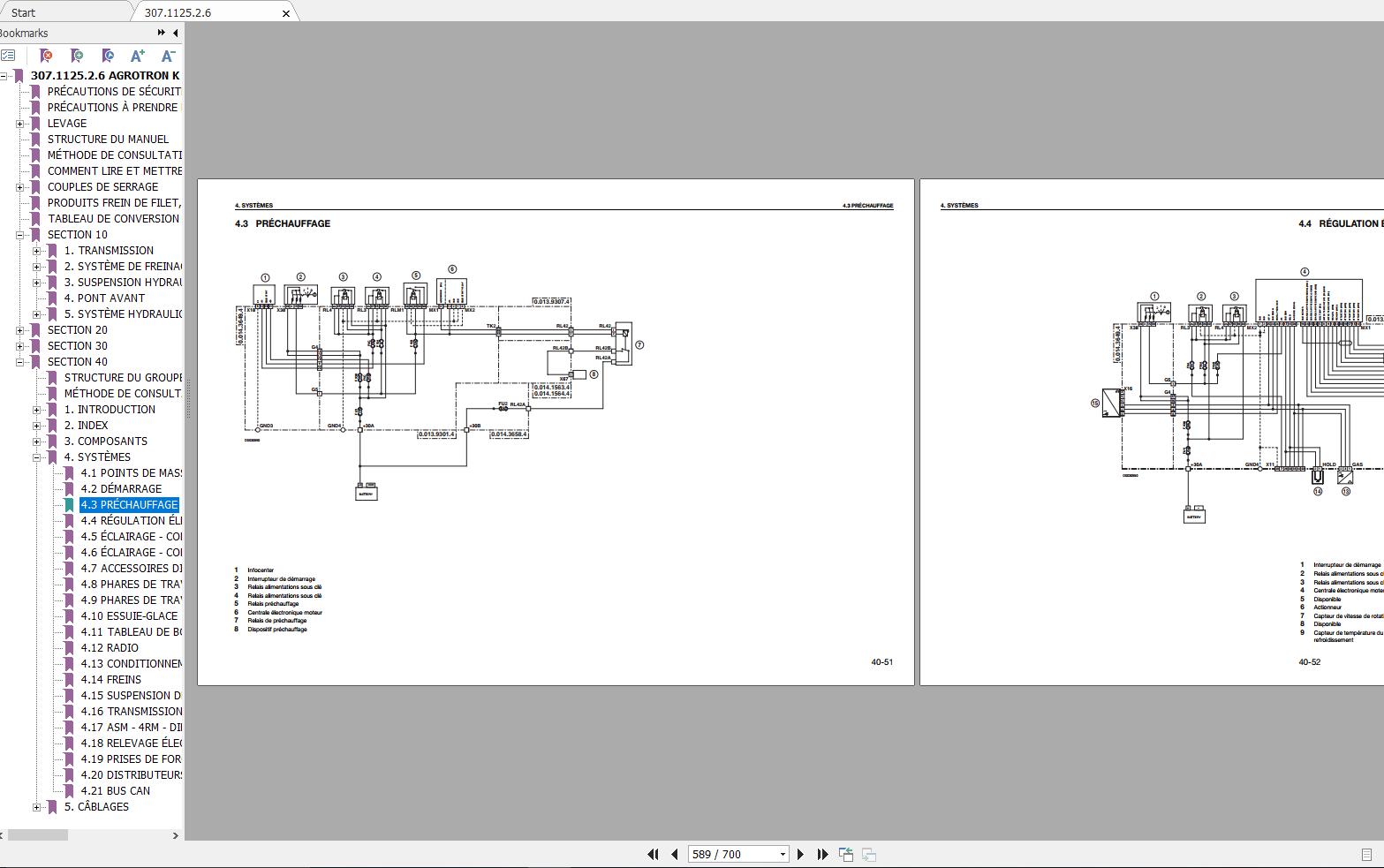Open the bookmark options checklist icon

point(8,56)
